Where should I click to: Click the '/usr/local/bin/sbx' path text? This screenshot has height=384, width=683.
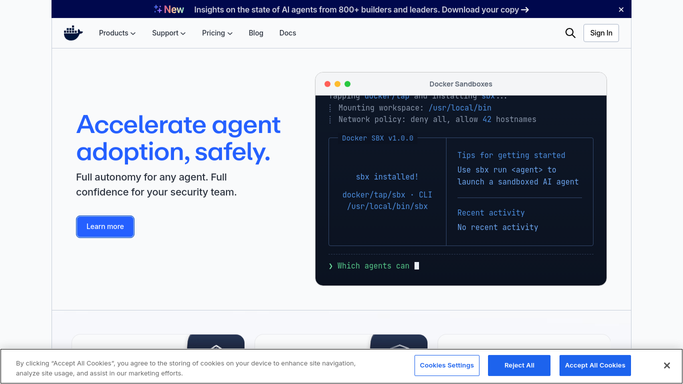pyautogui.click(x=387, y=206)
